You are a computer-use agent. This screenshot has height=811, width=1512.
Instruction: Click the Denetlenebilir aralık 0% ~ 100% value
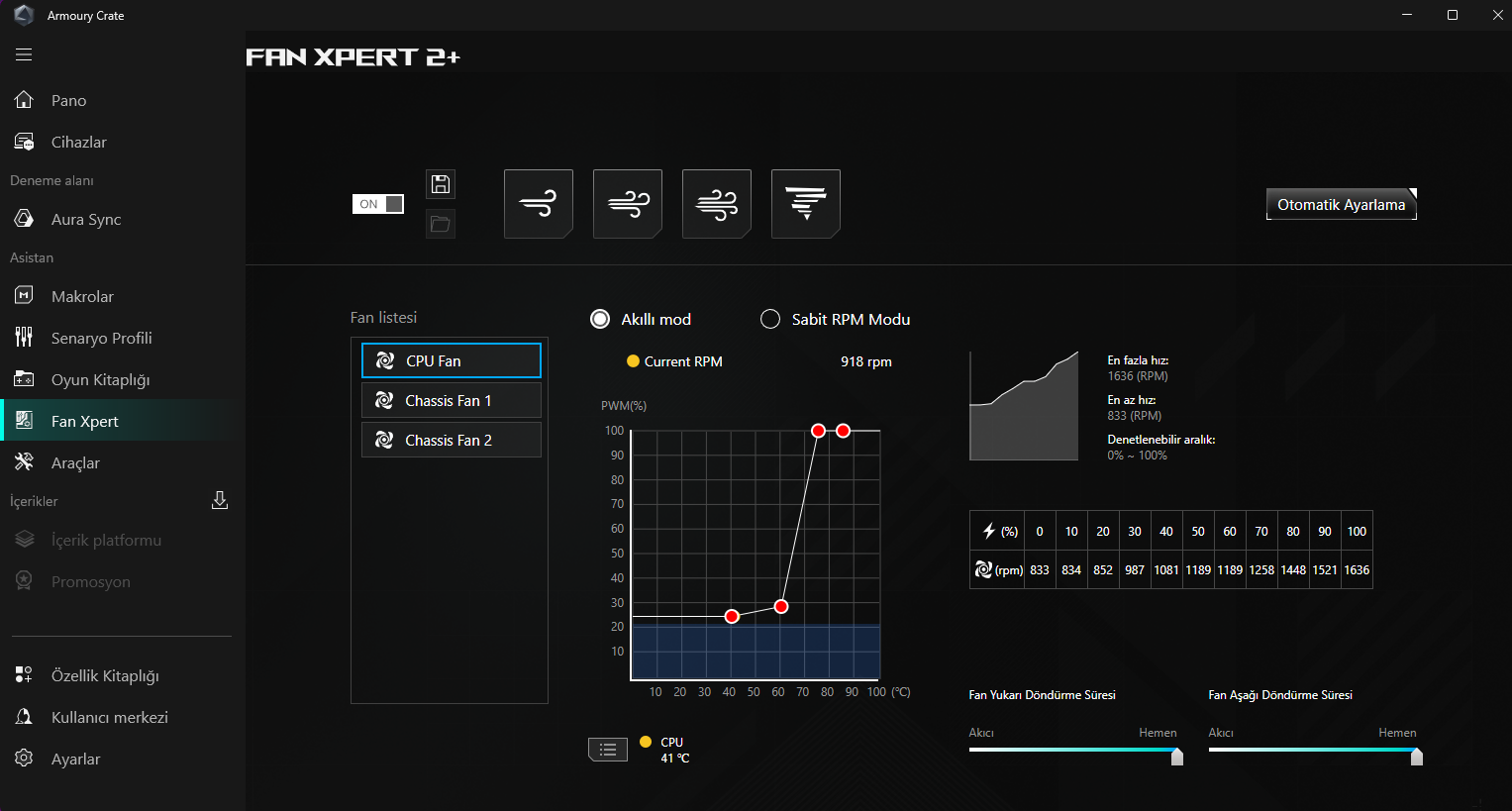pos(1137,456)
